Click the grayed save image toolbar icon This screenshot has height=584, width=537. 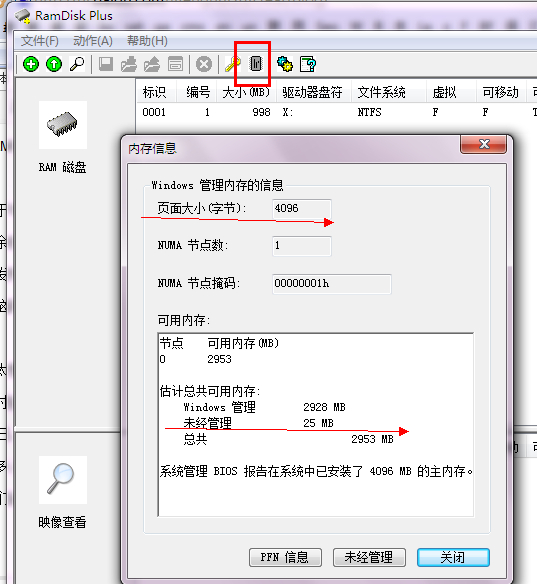click(129, 64)
